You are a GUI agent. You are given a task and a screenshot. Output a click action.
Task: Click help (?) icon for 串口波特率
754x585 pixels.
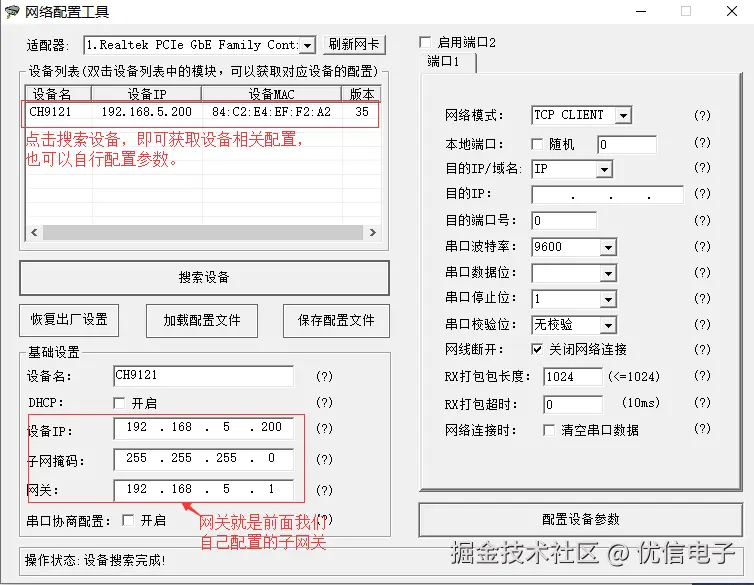click(702, 246)
